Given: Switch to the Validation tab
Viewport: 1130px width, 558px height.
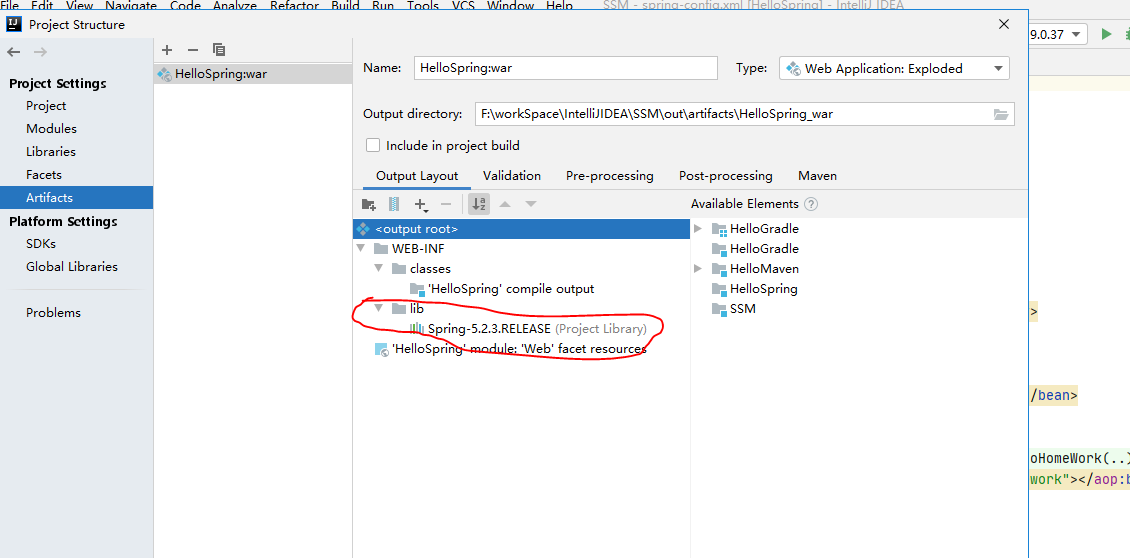Looking at the screenshot, I should [512, 176].
